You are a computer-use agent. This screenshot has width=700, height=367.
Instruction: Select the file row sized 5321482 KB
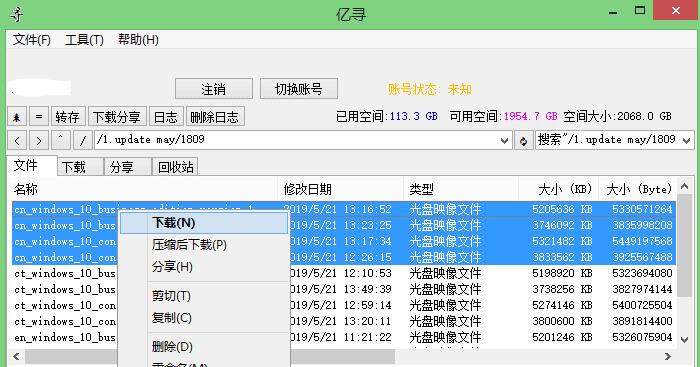tap(344, 241)
